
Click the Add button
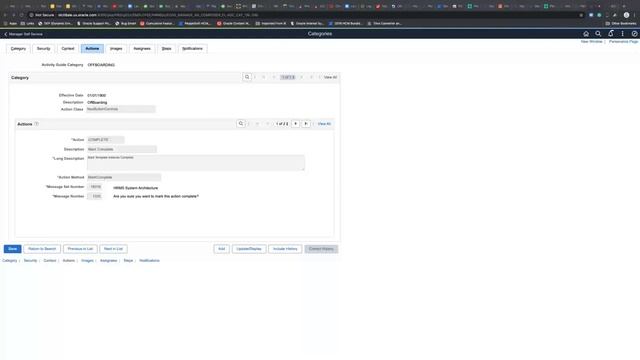click(x=221, y=249)
